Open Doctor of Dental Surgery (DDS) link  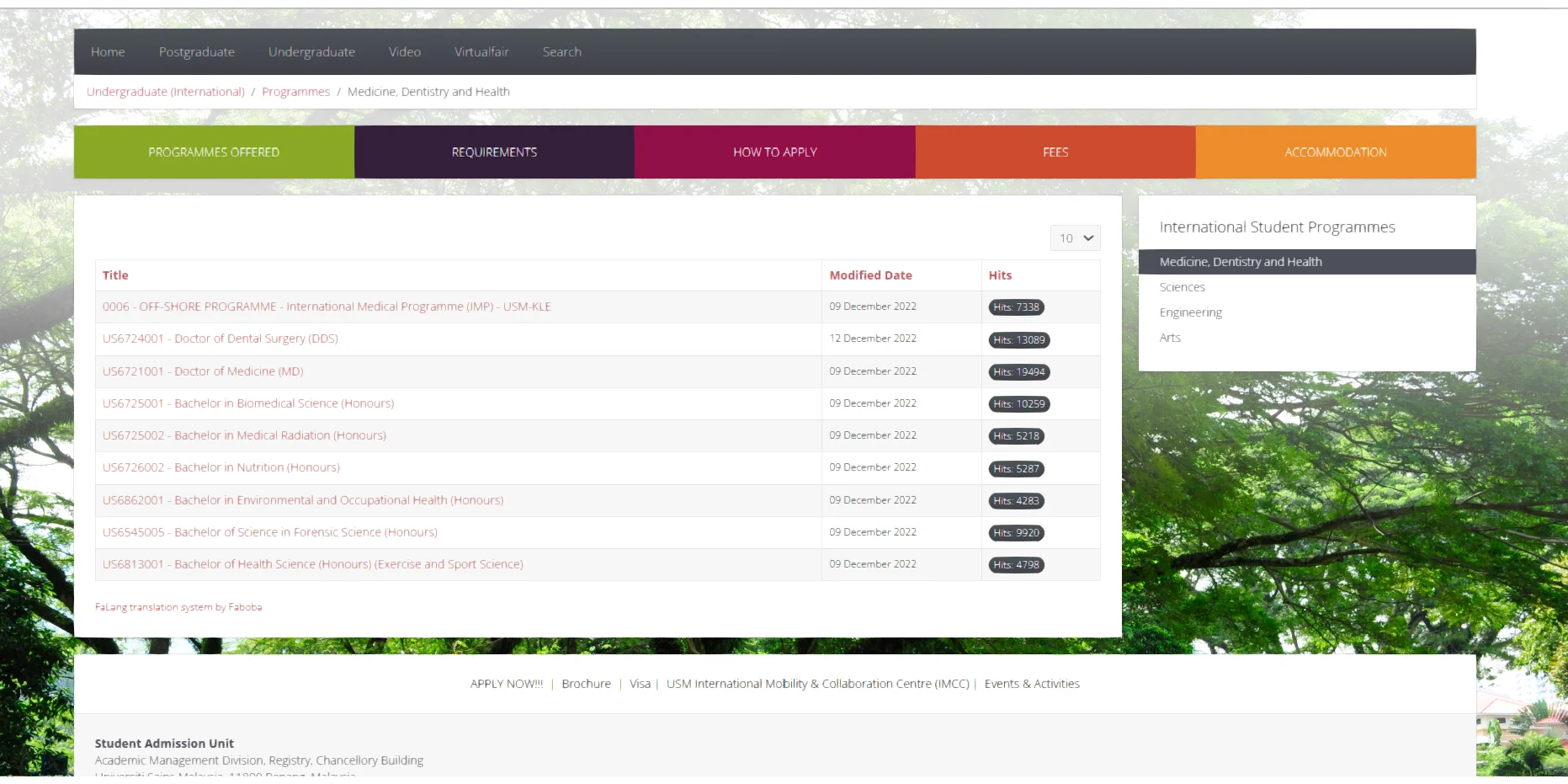coord(221,339)
